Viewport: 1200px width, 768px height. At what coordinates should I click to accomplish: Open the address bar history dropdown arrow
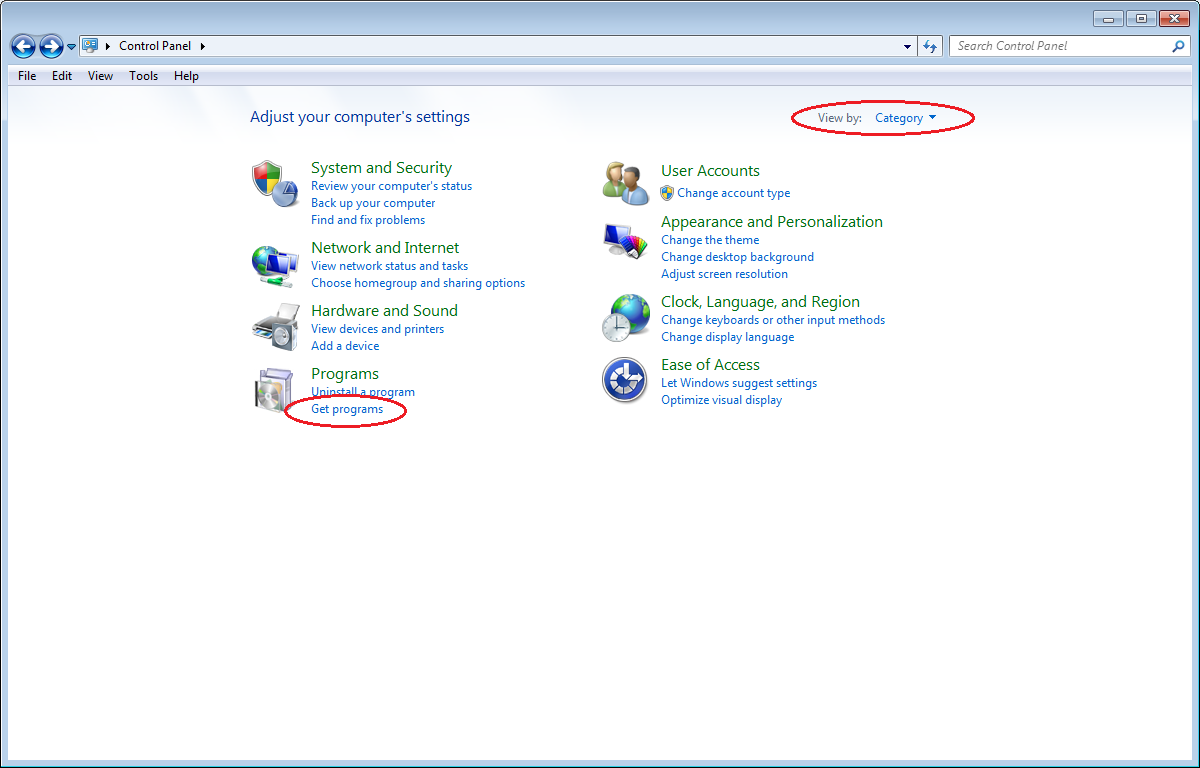[907, 46]
